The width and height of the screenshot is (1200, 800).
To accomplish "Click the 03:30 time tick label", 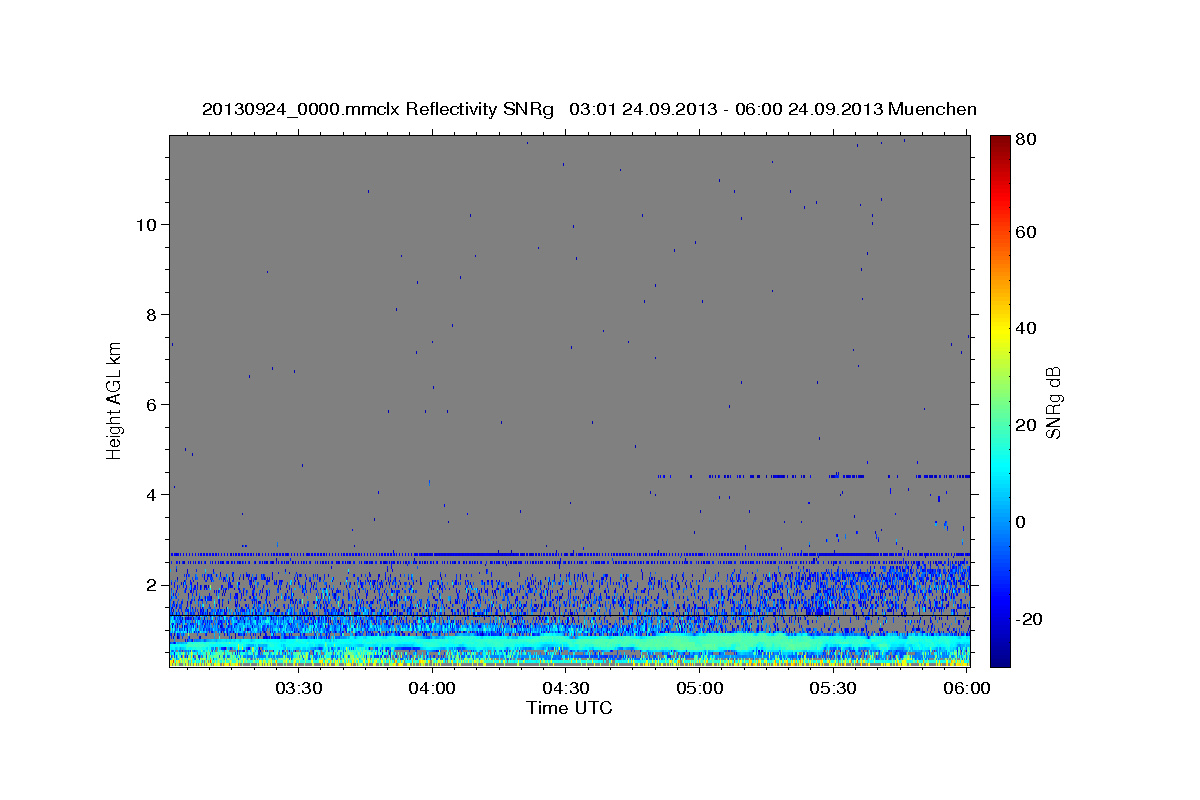I will click(299, 688).
